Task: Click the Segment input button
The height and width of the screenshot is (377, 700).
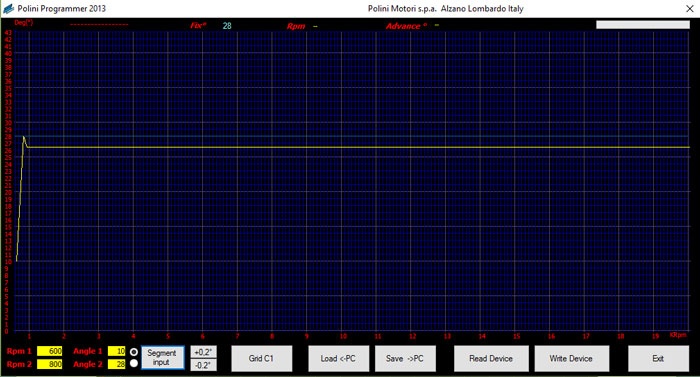Action: 162,358
